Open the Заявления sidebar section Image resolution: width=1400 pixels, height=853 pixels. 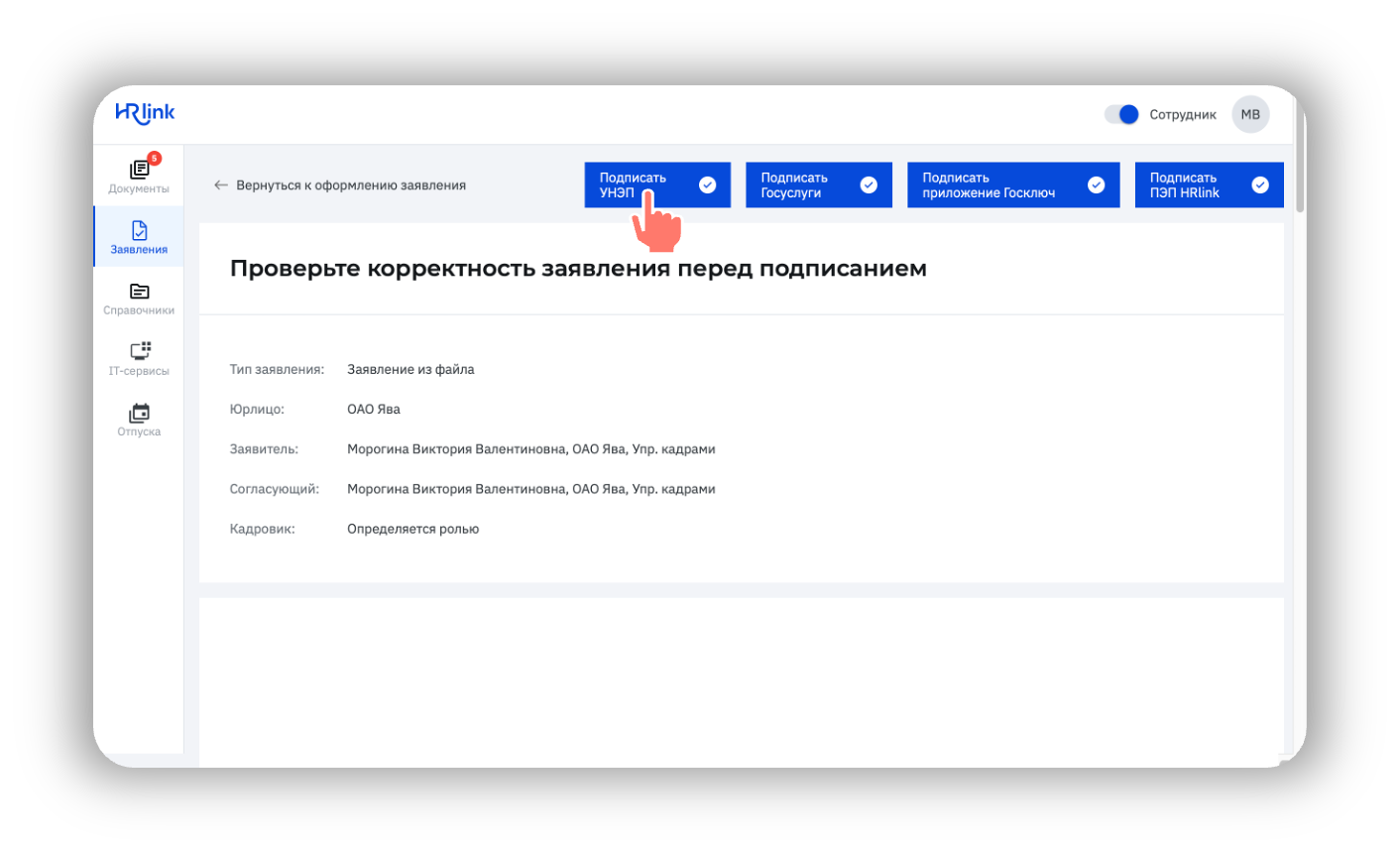pyautogui.click(x=139, y=237)
